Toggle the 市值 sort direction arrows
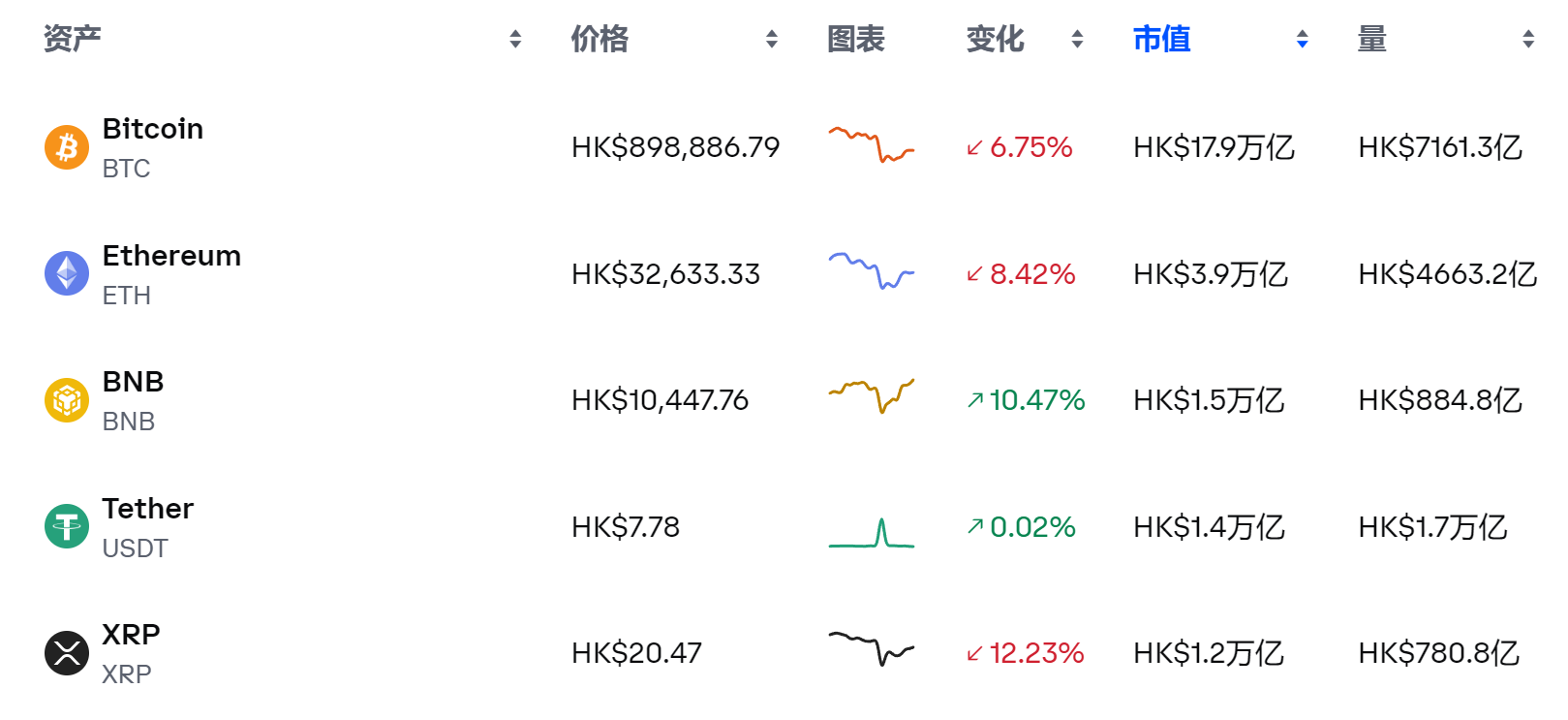Image resolution: width=1568 pixels, height=720 pixels. tap(1303, 39)
